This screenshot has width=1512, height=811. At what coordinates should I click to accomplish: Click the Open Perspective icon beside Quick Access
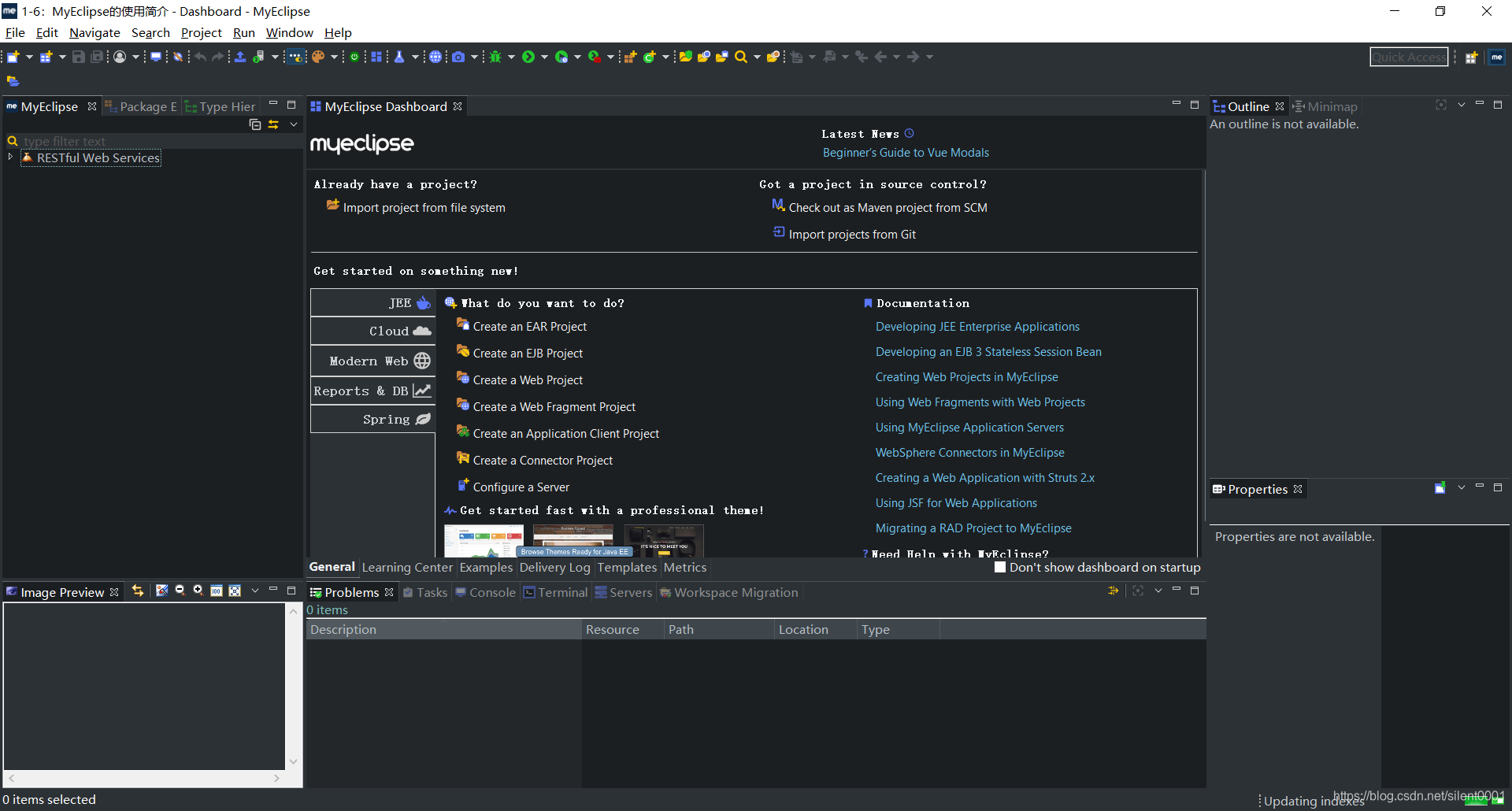pos(1471,57)
